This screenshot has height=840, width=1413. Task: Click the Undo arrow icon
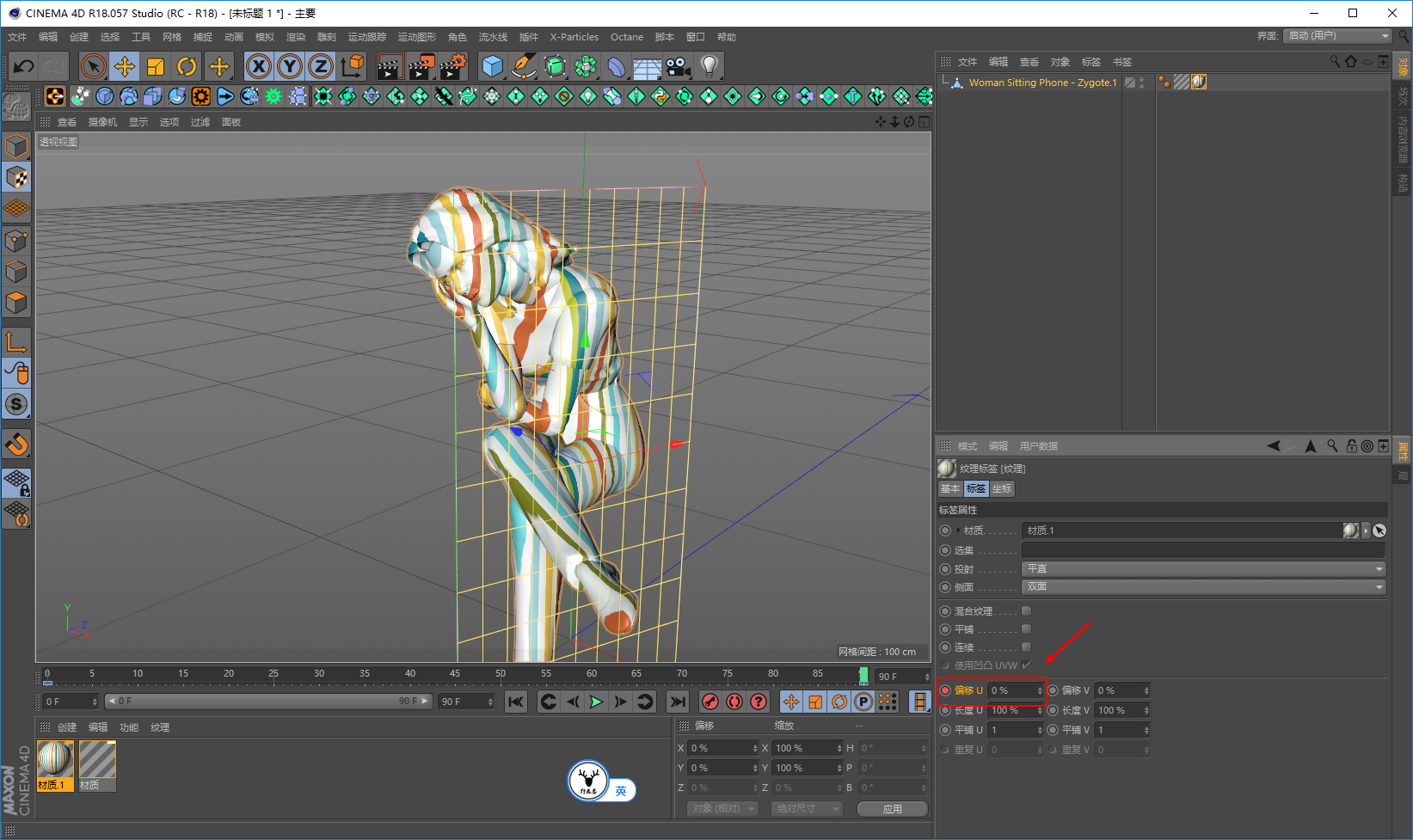[24, 66]
